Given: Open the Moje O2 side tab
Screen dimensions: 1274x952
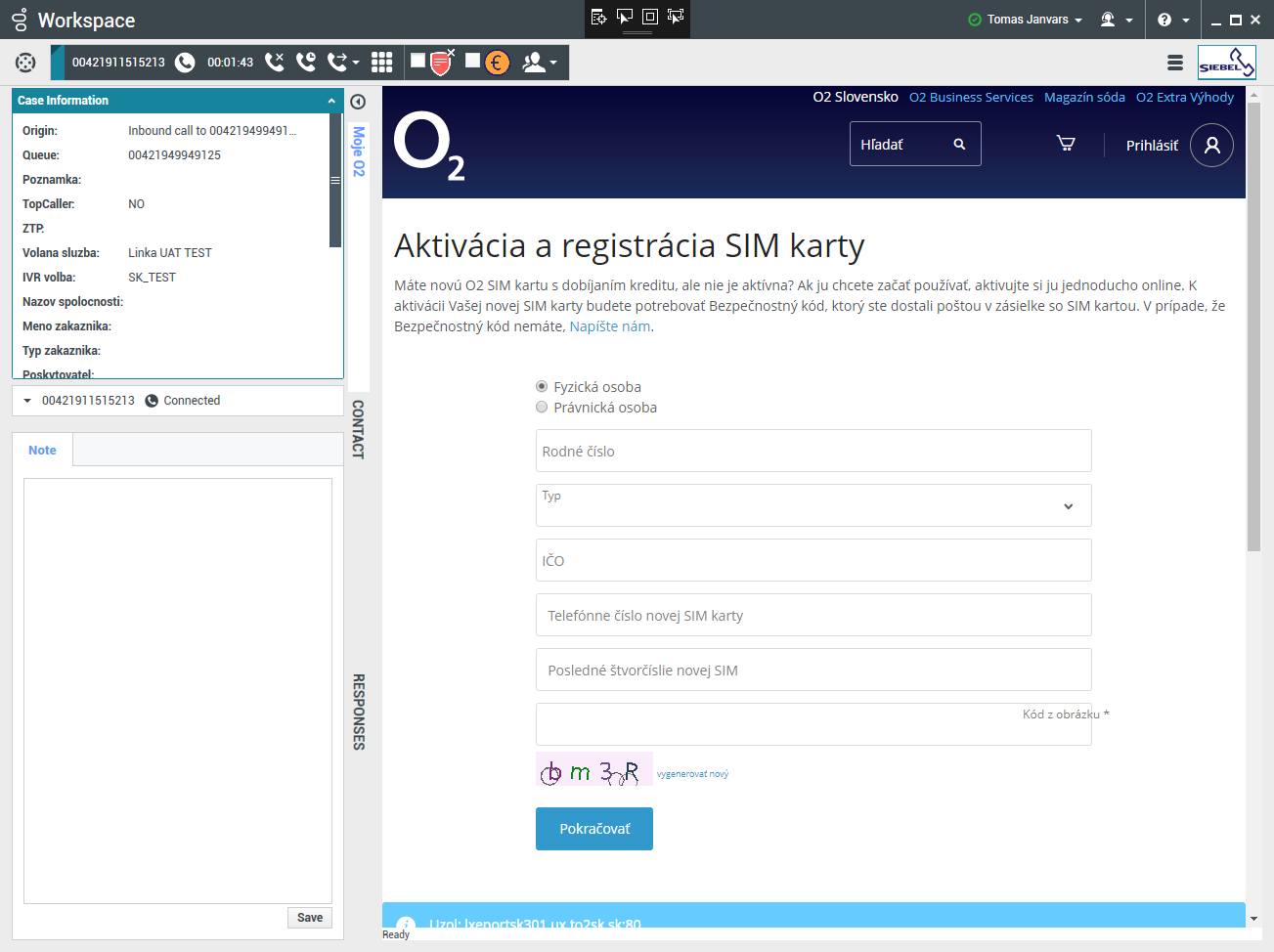Looking at the screenshot, I should [359, 151].
